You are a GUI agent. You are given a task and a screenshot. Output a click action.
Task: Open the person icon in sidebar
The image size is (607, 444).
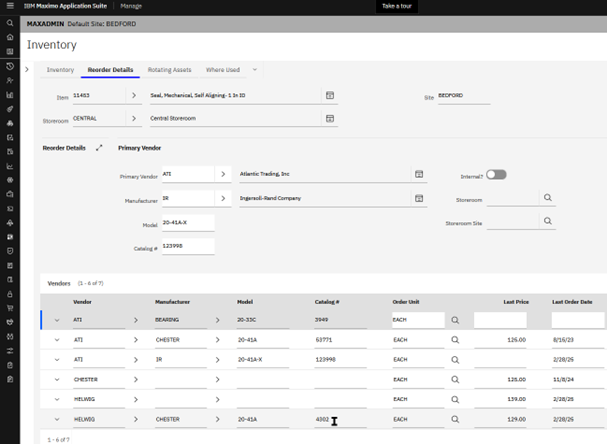[10, 81]
